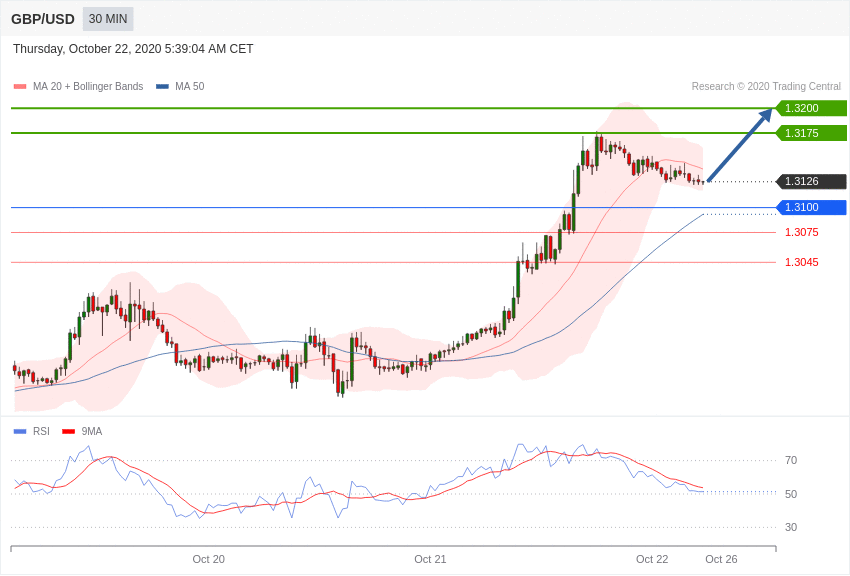Click the blue RSI legend swatch
The image size is (850, 576).
point(20,432)
